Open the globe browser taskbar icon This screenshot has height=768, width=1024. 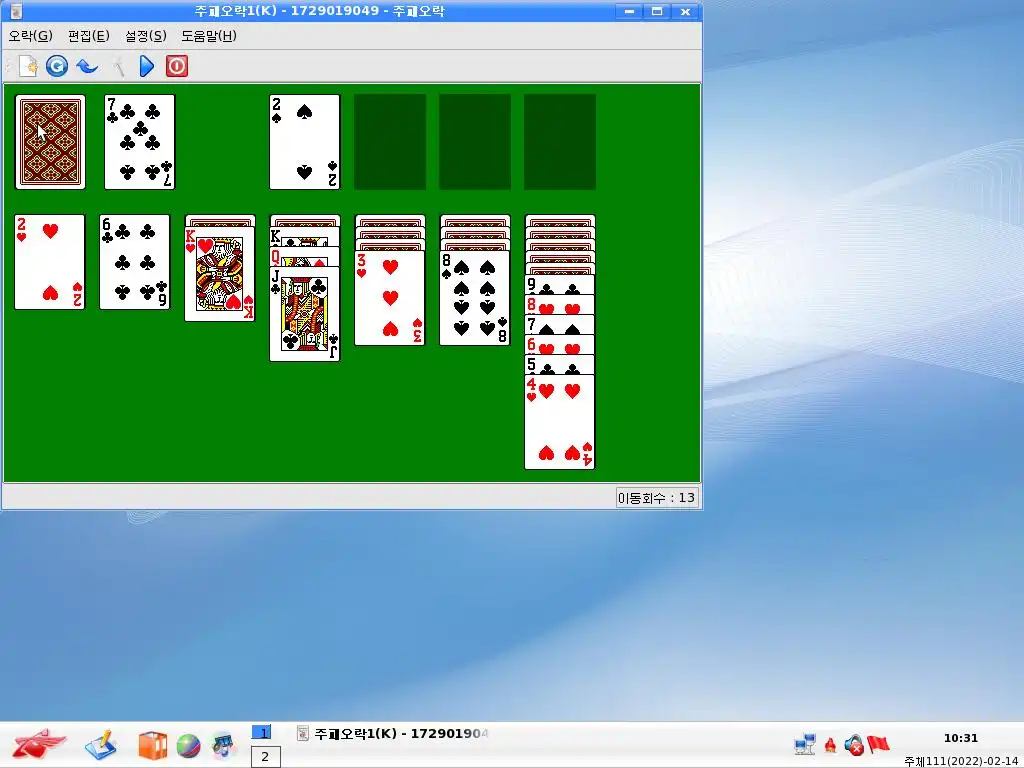tap(188, 746)
